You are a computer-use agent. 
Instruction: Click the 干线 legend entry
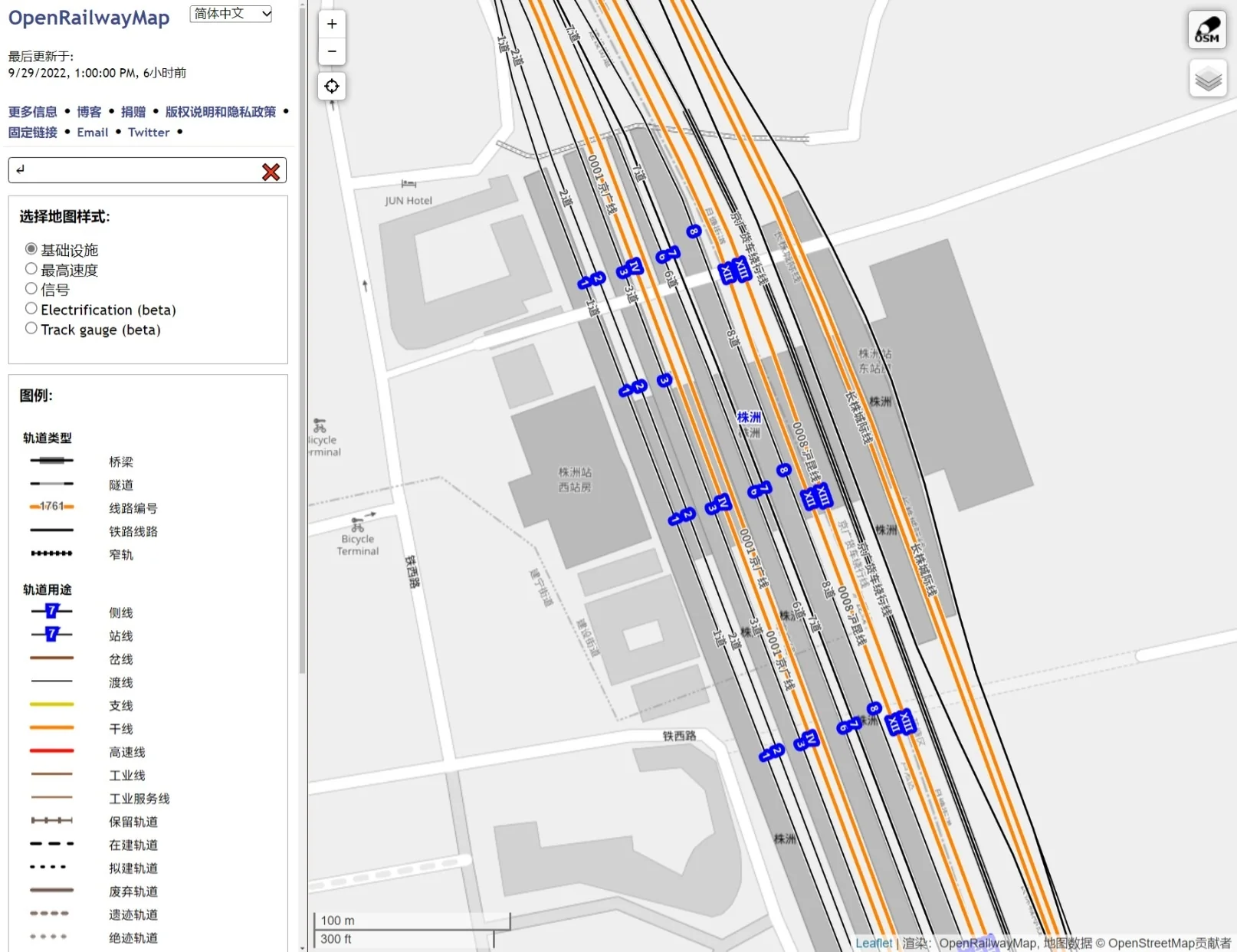point(121,729)
